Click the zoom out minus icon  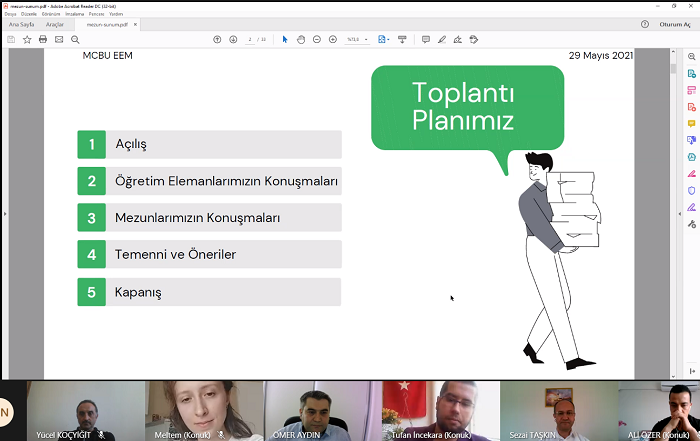pyautogui.click(x=317, y=39)
